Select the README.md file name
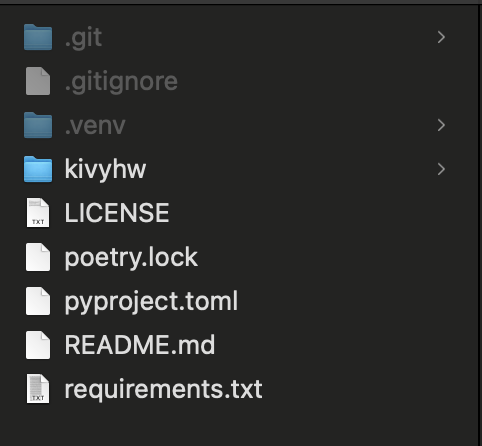The height and width of the screenshot is (446, 482). [x=140, y=345]
